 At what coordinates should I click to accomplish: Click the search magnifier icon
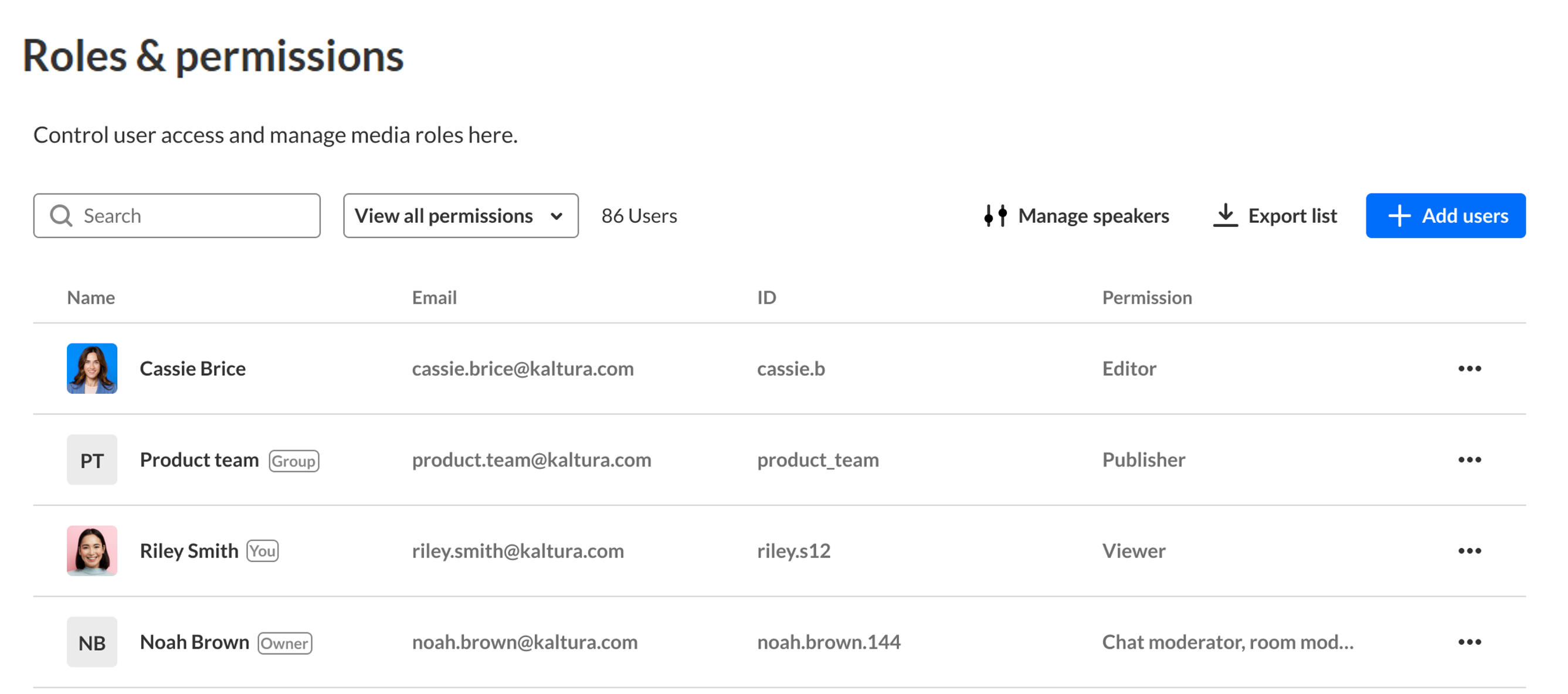pyautogui.click(x=61, y=215)
